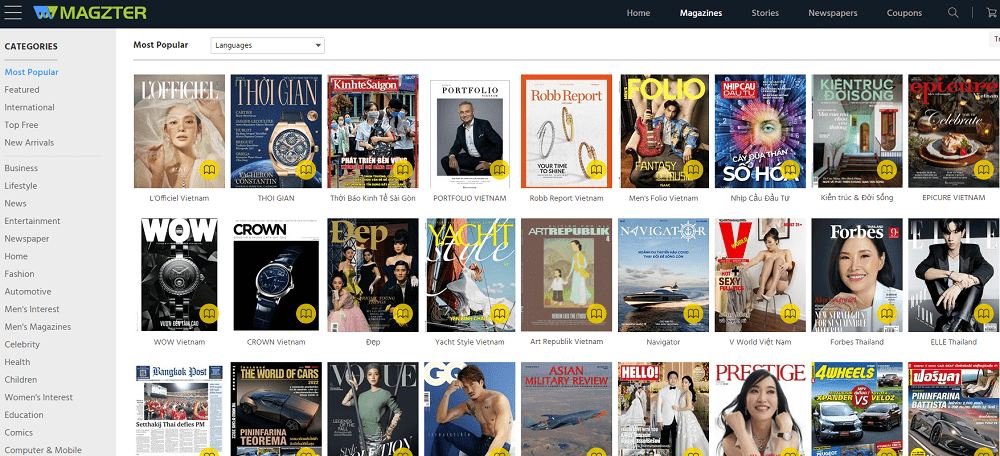Click read icon on Nhịp Cầu Đầu Tư cover
Viewport: 1000px width, 456px height.
pyautogui.click(x=790, y=170)
